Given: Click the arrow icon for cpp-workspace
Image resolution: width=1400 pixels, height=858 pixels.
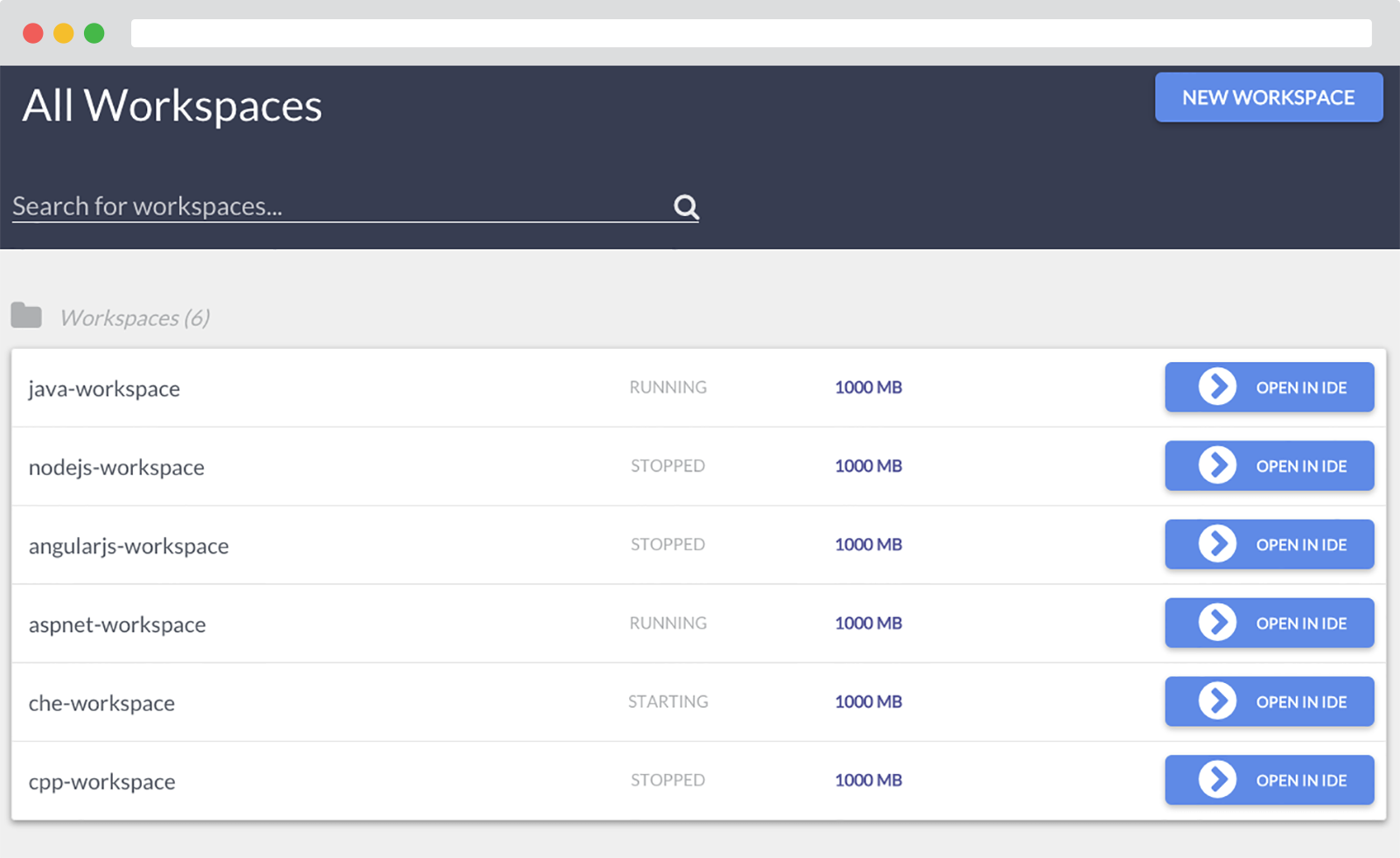Looking at the screenshot, I should click(1217, 780).
